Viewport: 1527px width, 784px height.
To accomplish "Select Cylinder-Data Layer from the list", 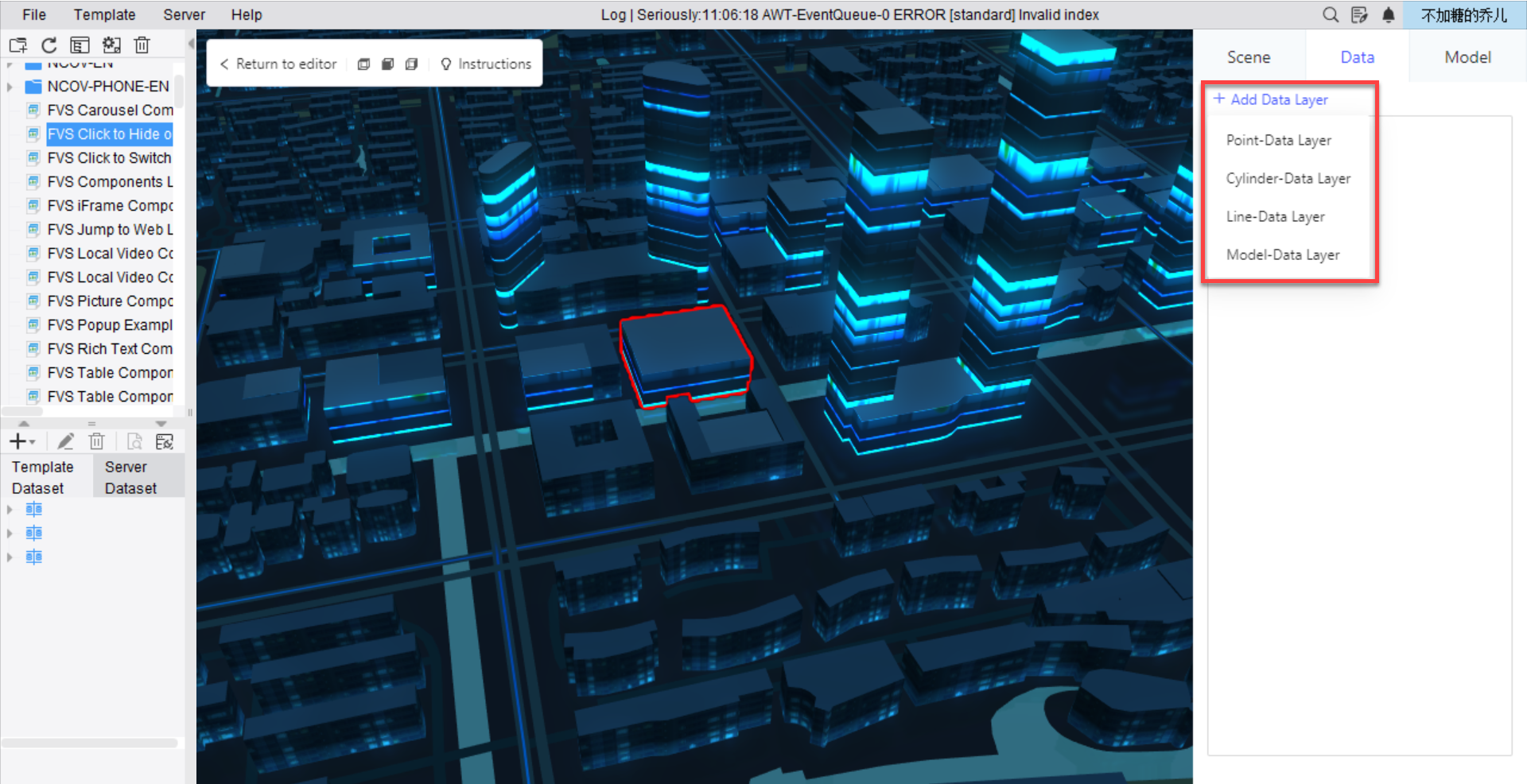I will pos(1288,178).
